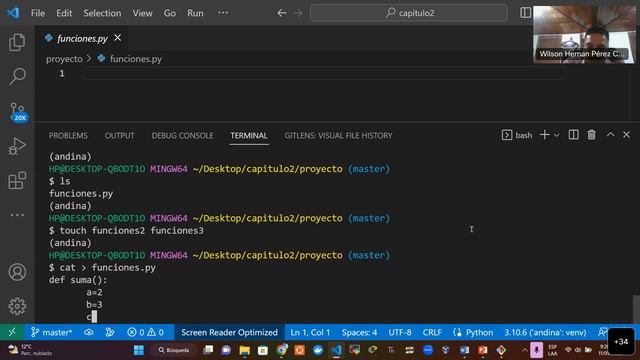The image size is (640, 360).
Task: Open the File menu
Action: [x=38, y=13]
